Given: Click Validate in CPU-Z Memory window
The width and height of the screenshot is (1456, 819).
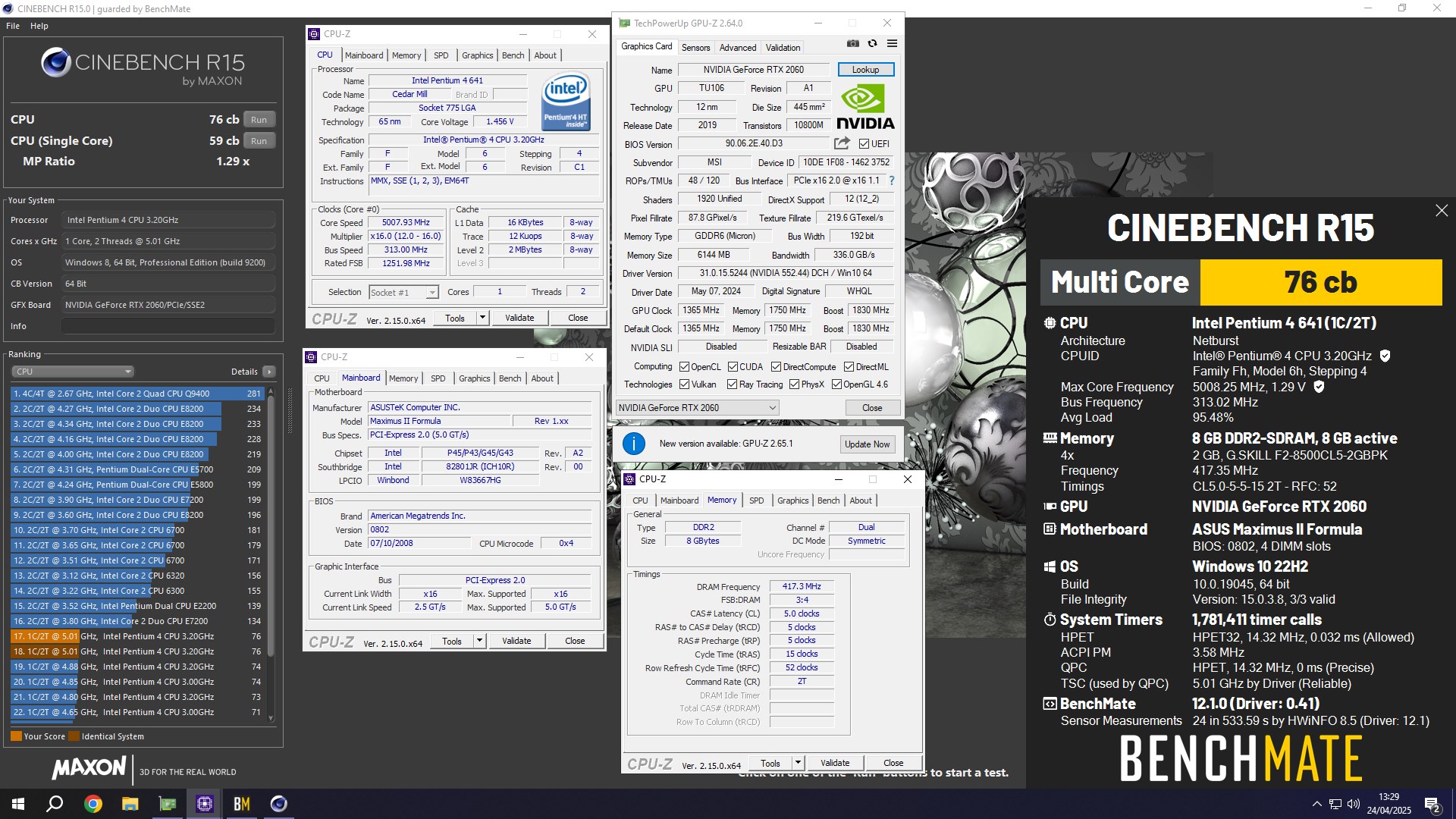Looking at the screenshot, I should (834, 763).
